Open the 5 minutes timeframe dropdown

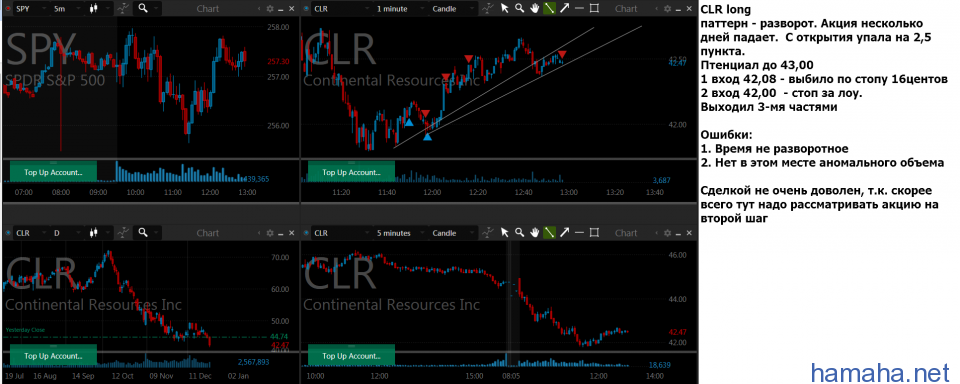399,233
